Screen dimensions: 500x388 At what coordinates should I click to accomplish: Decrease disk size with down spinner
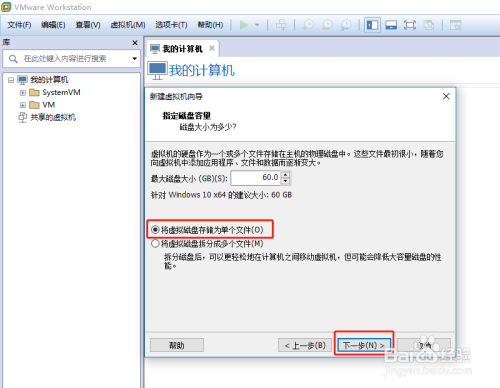[x=285, y=181]
